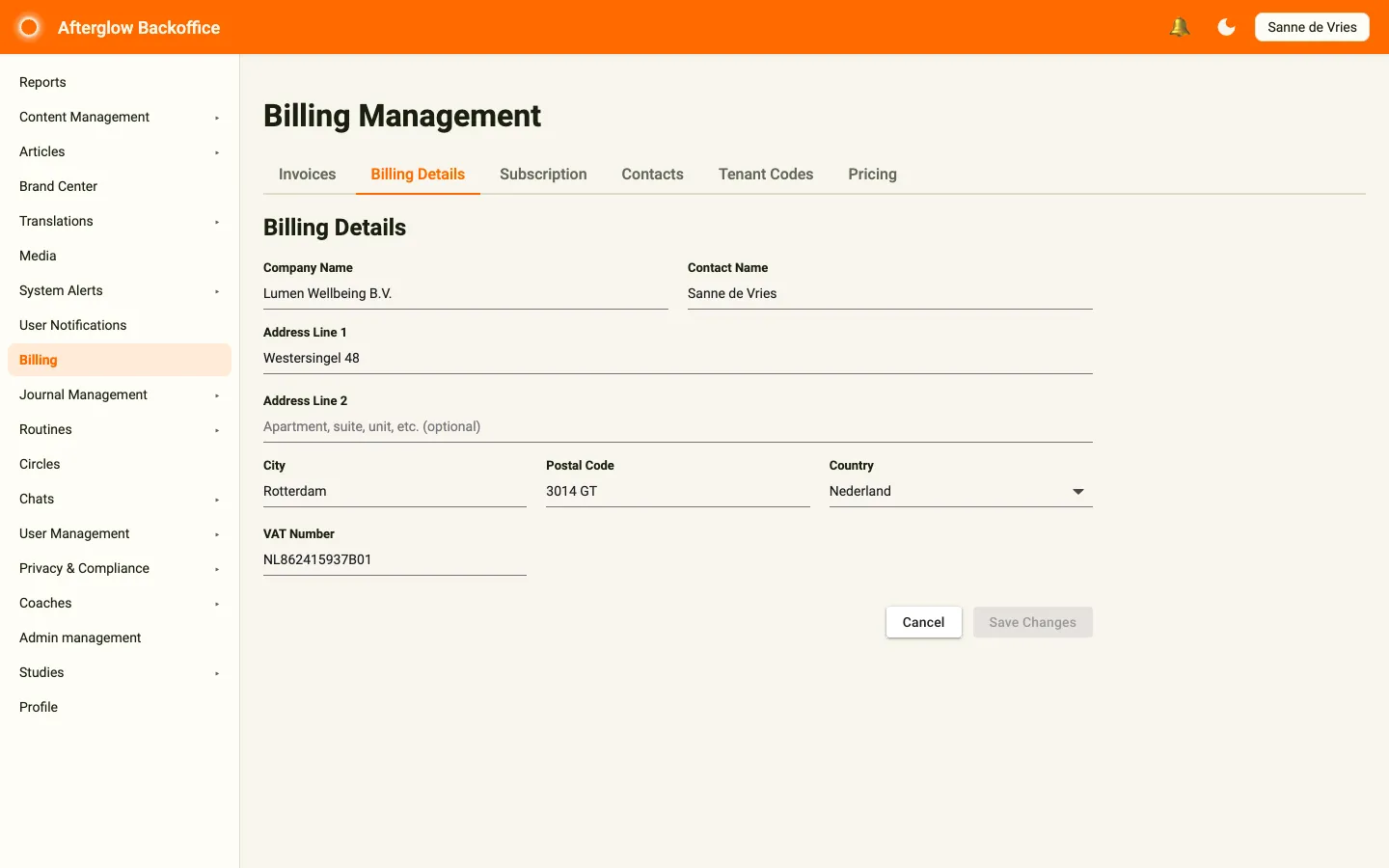The height and width of the screenshot is (868, 1389).
Task: Switch to the Invoices tab
Action: [x=307, y=175]
